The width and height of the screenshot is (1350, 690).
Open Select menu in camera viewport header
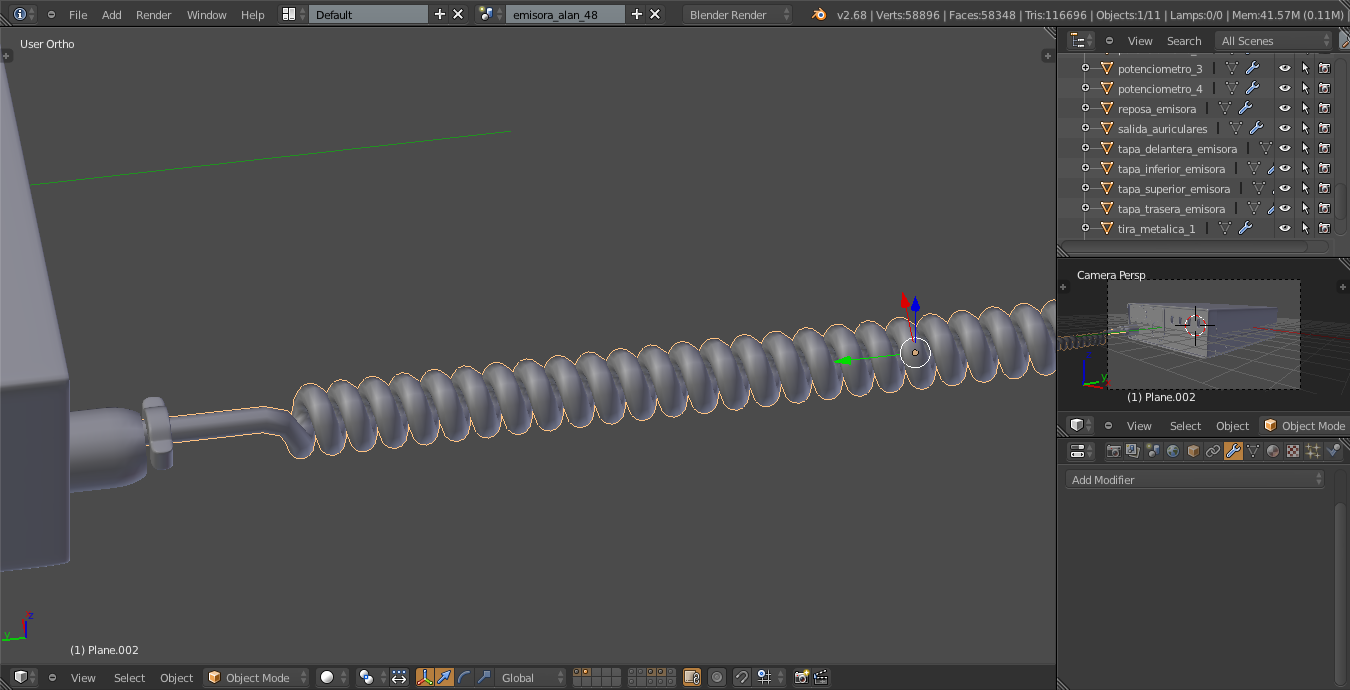(1185, 426)
